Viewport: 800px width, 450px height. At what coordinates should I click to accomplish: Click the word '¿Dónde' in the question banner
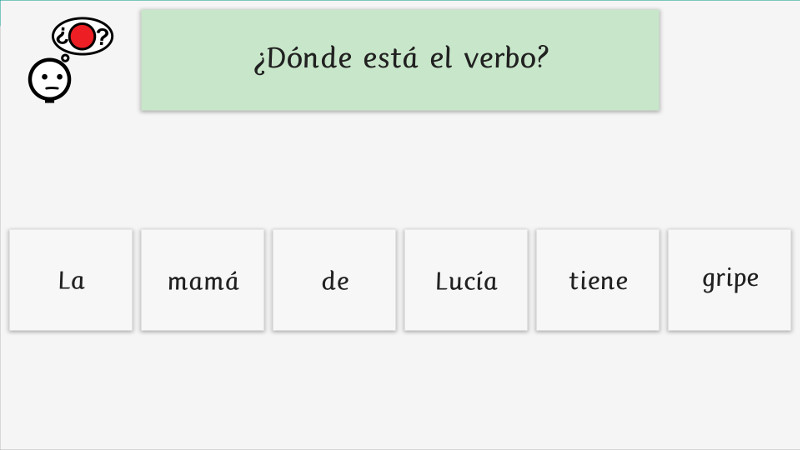point(303,59)
